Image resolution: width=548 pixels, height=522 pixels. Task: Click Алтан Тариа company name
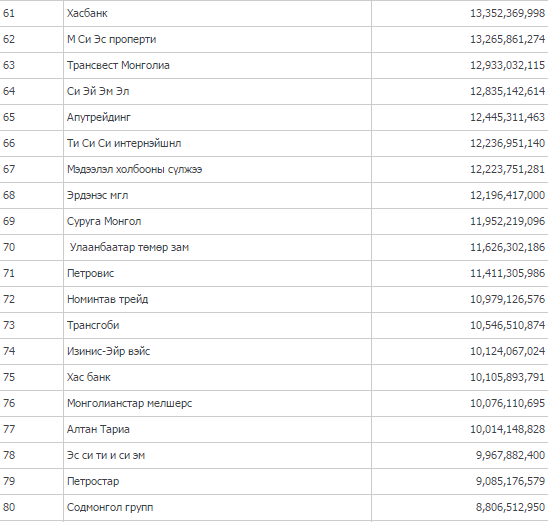pos(98,429)
